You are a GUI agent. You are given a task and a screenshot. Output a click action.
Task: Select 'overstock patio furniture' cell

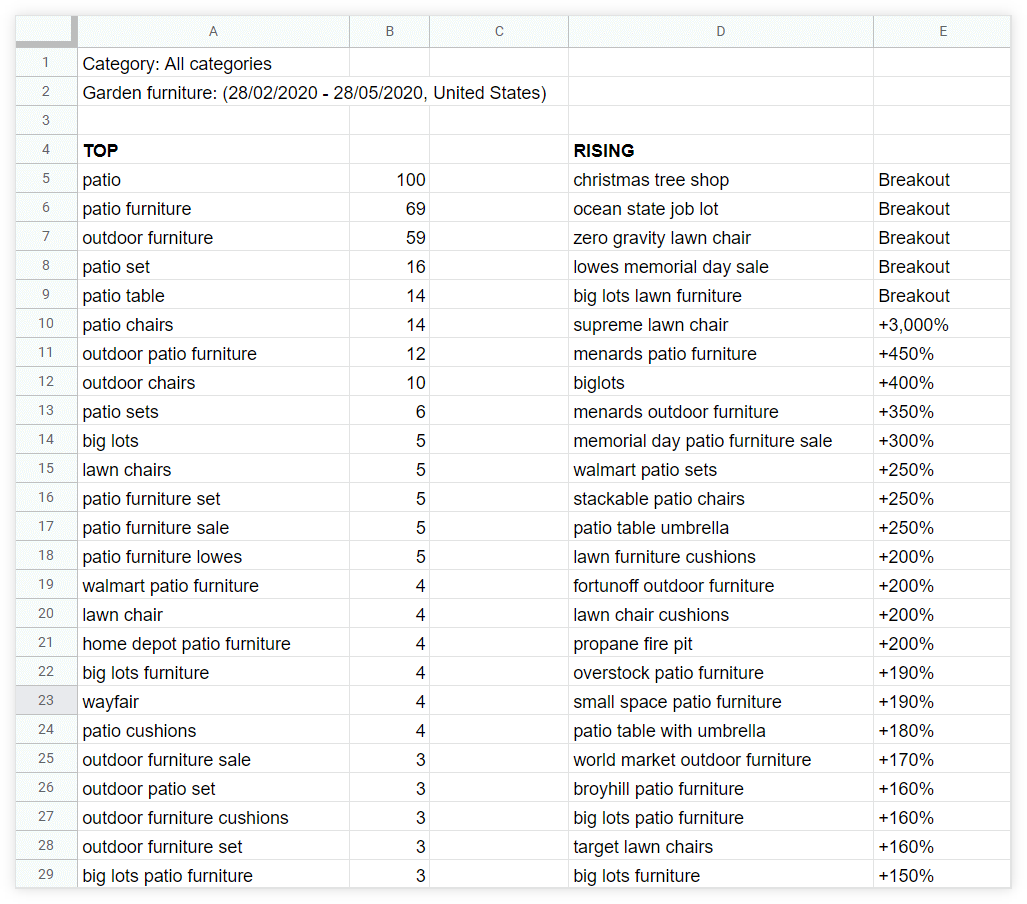pyautogui.click(x=720, y=672)
